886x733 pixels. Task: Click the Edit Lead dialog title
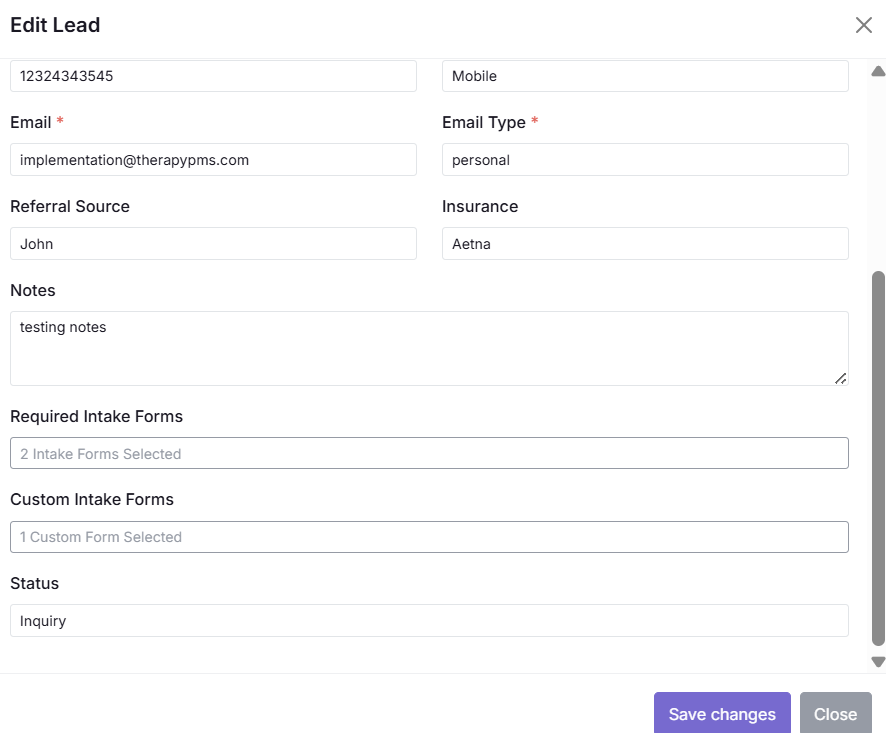click(55, 25)
